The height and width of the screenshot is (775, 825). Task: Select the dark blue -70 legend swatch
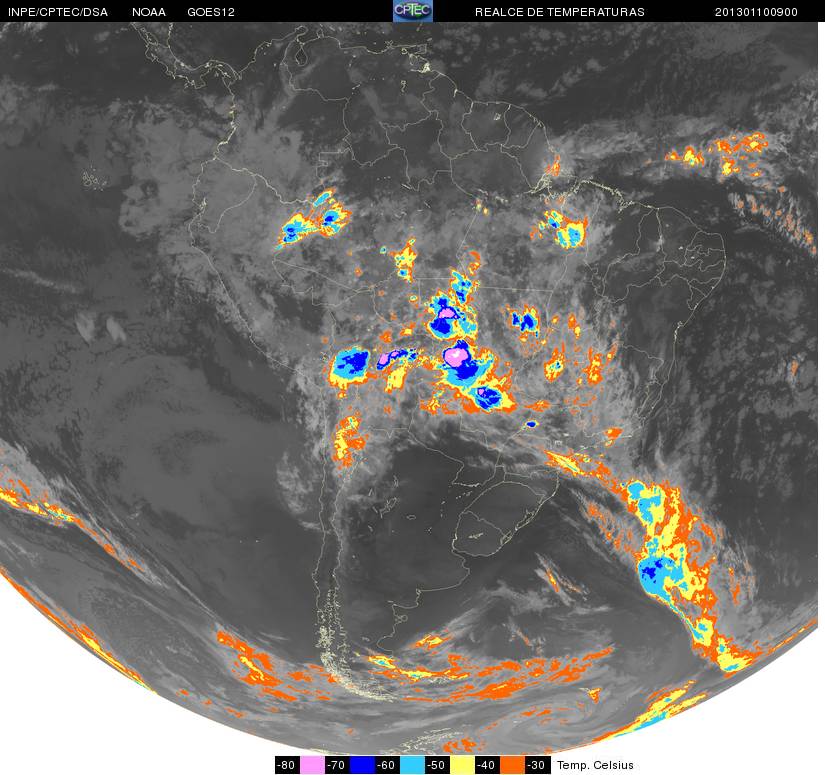pyautogui.click(x=363, y=765)
